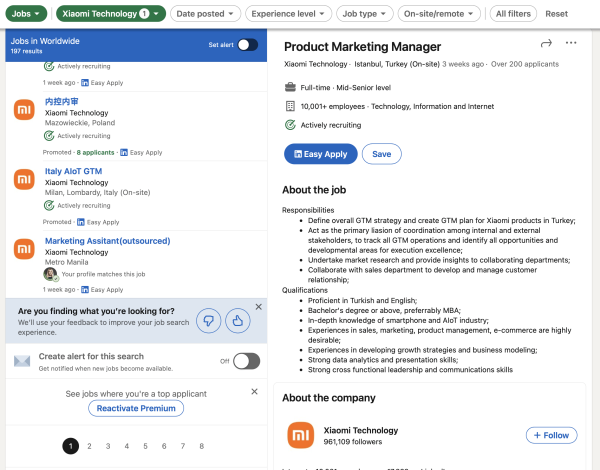Expand the Experience level filter
600x470 pixels.
pyautogui.click(x=288, y=14)
